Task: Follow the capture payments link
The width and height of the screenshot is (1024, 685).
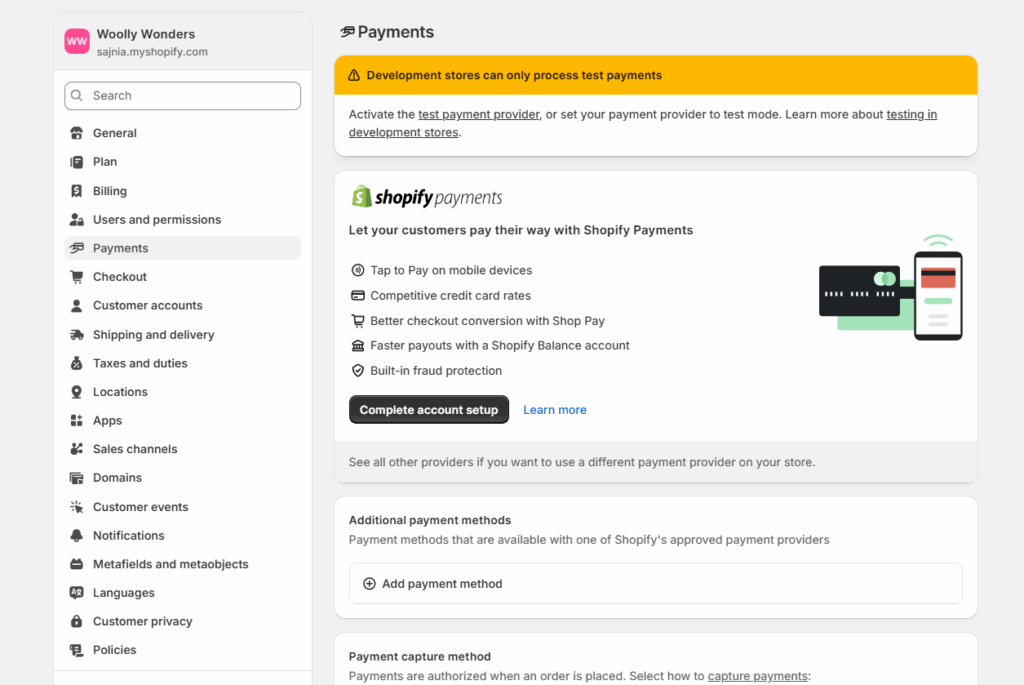Action: [x=757, y=676]
